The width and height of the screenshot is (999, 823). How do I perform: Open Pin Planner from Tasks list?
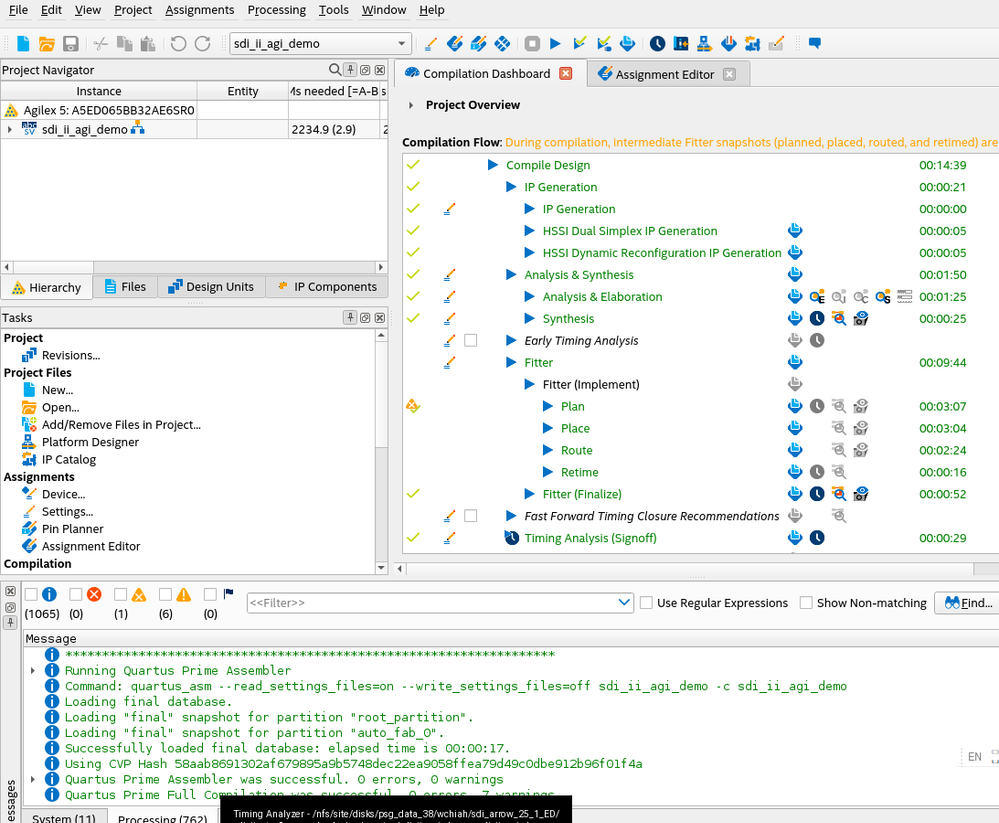click(72, 529)
